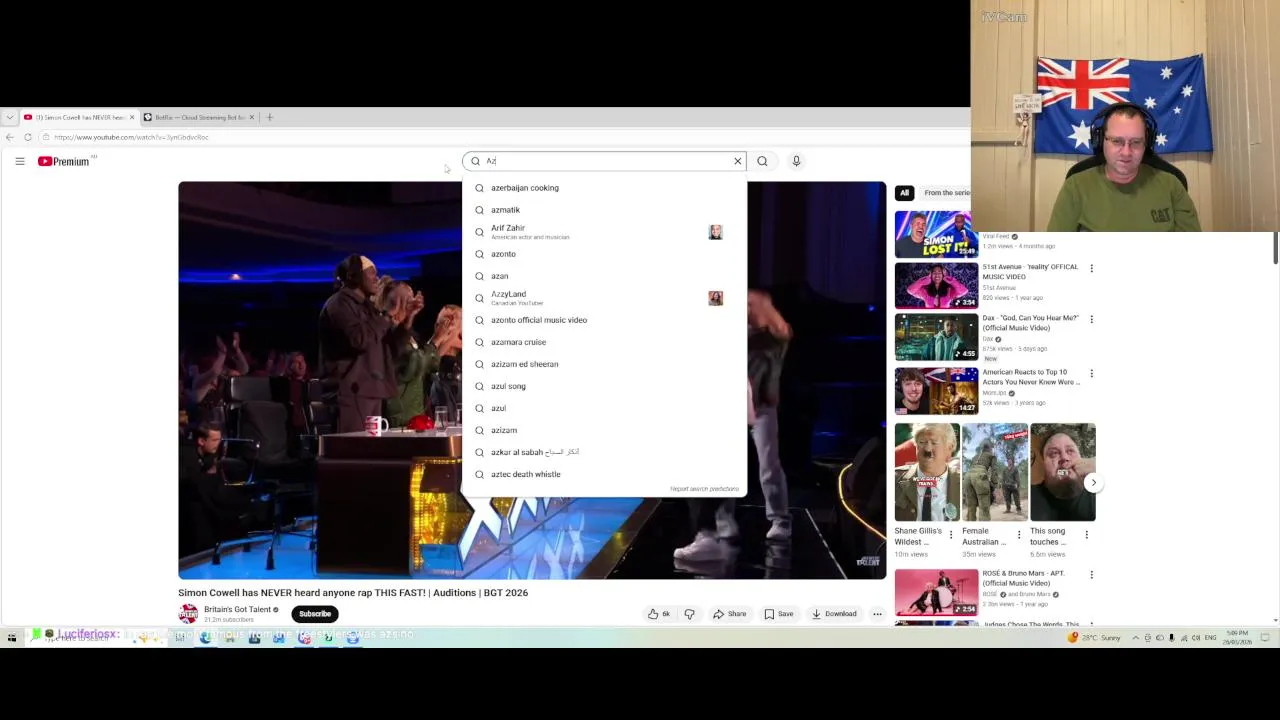Click the search magnifier button
The height and width of the screenshot is (720, 1280).
762,161
